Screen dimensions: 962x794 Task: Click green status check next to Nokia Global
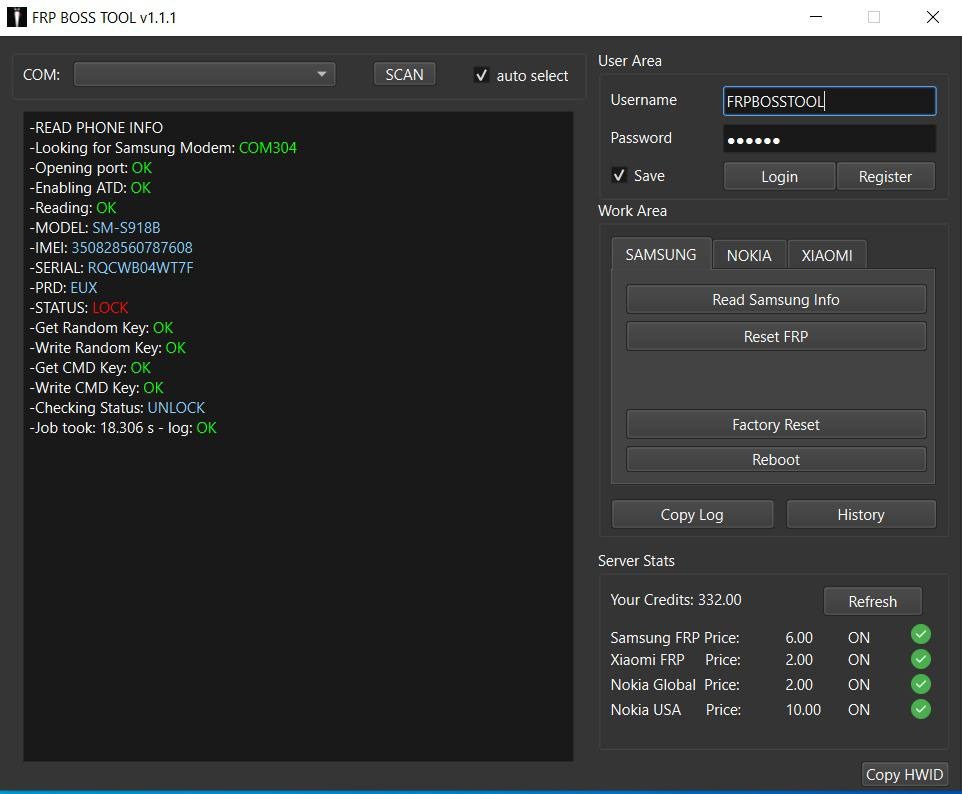tap(921, 684)
